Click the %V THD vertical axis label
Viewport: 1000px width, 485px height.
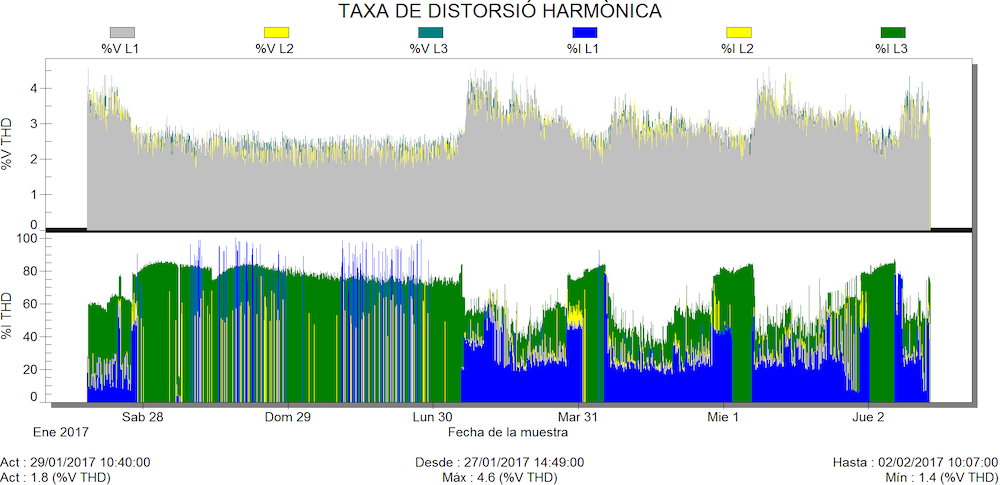8,144
